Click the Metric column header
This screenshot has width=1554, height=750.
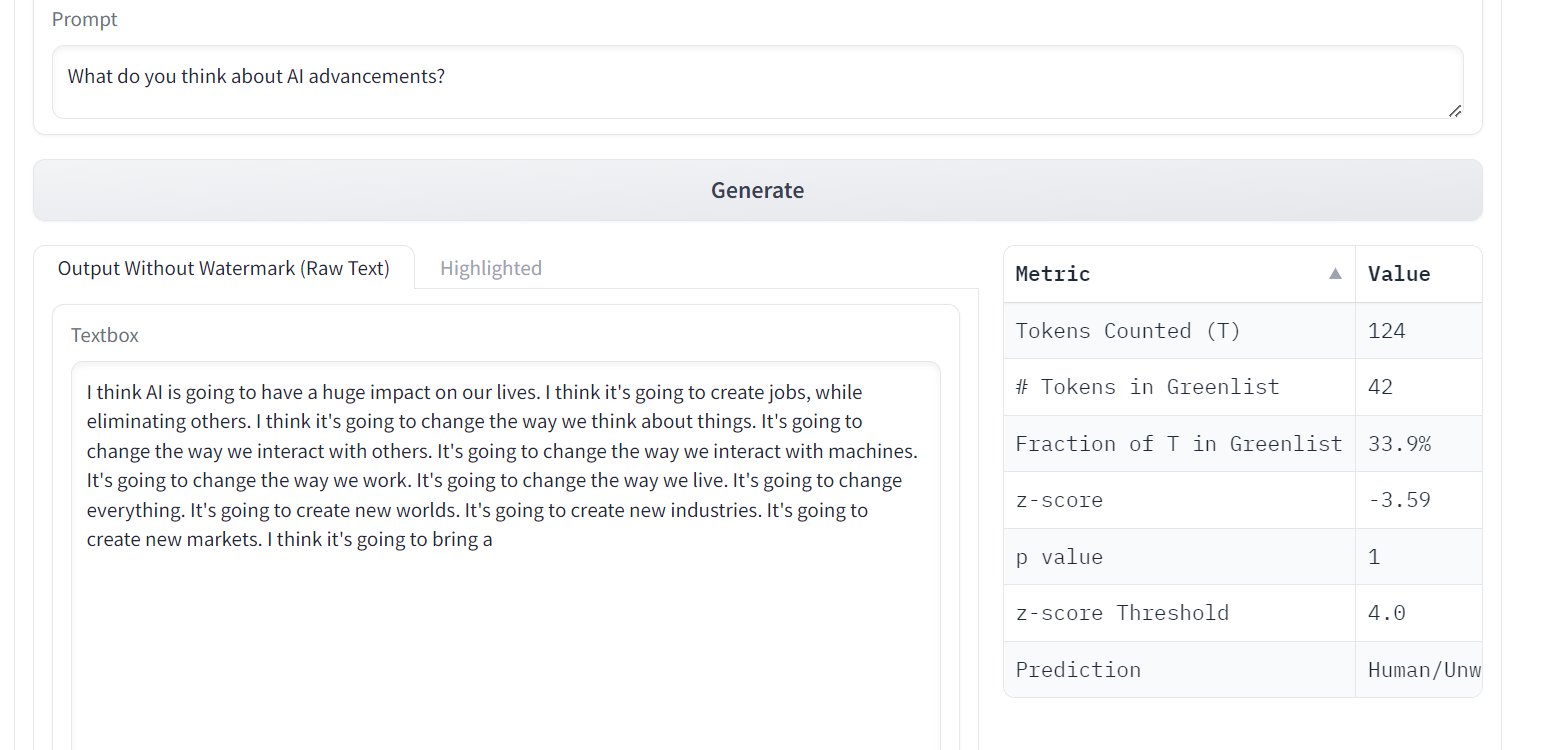pyautogui.click(x=1179, y=274)
